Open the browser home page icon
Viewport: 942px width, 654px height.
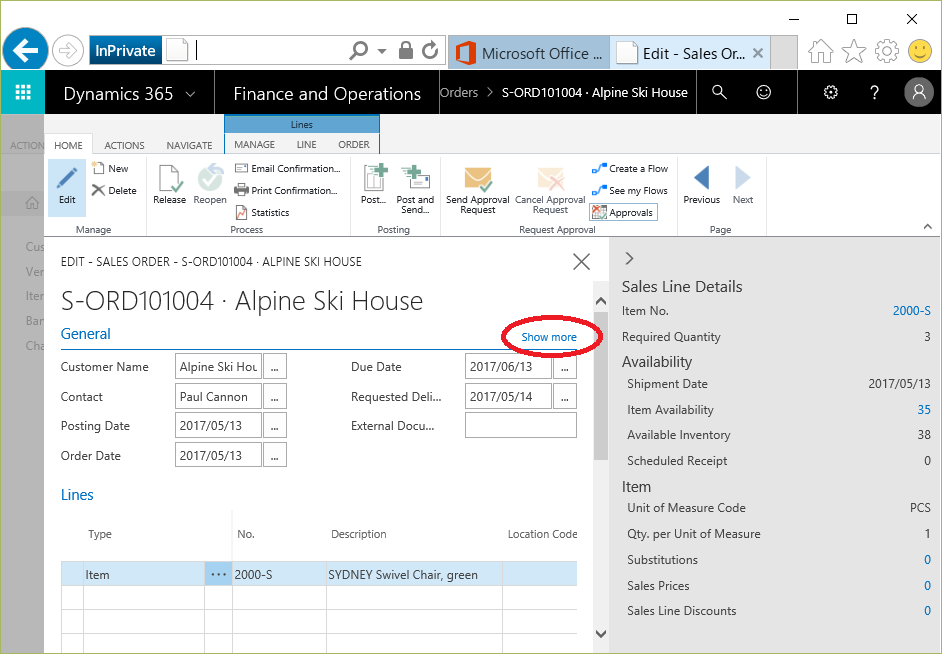pyautogui.click(x=821, y=52)
